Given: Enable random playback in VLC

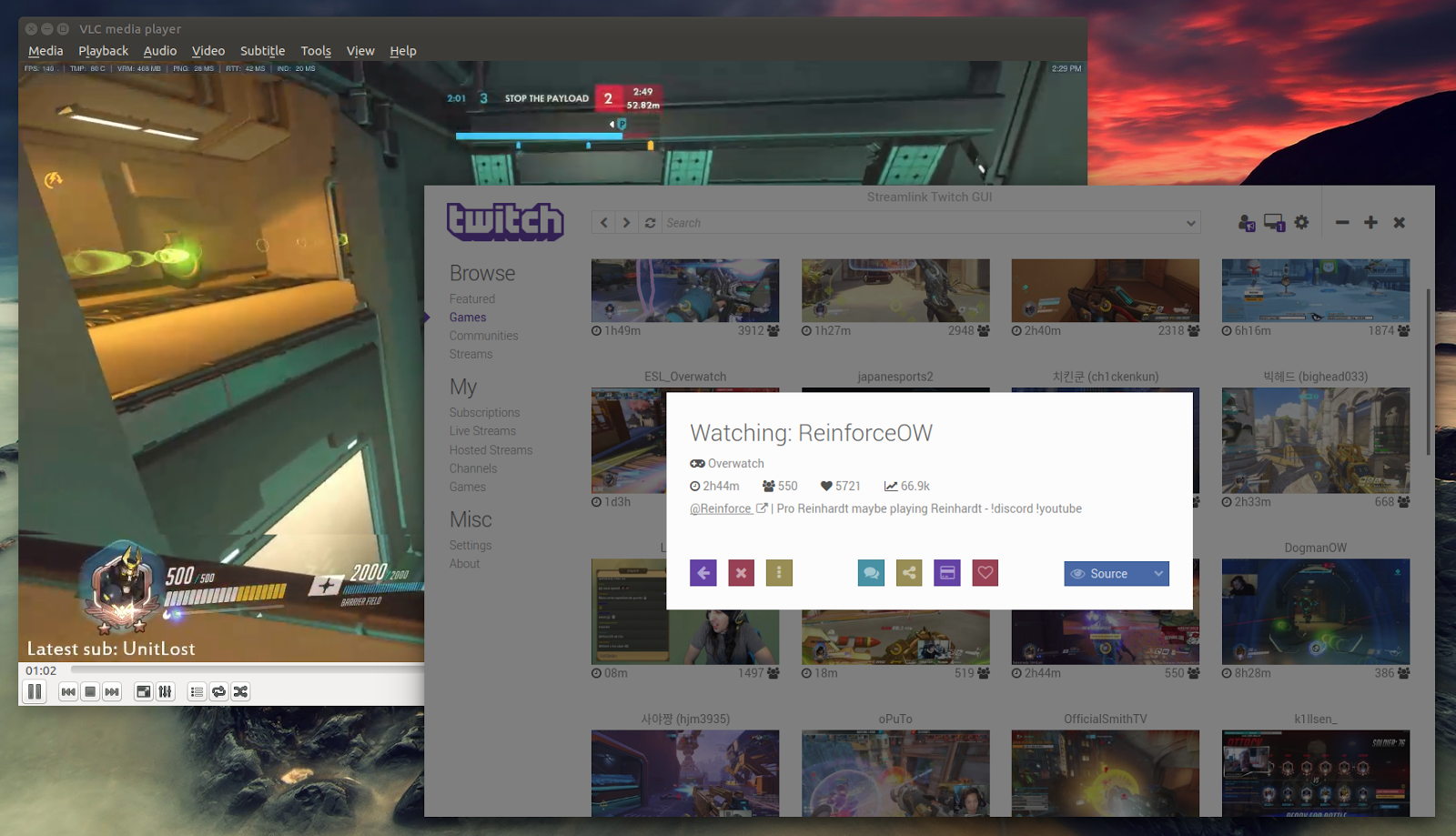Looking at the screenshot, I should [240, 691].
